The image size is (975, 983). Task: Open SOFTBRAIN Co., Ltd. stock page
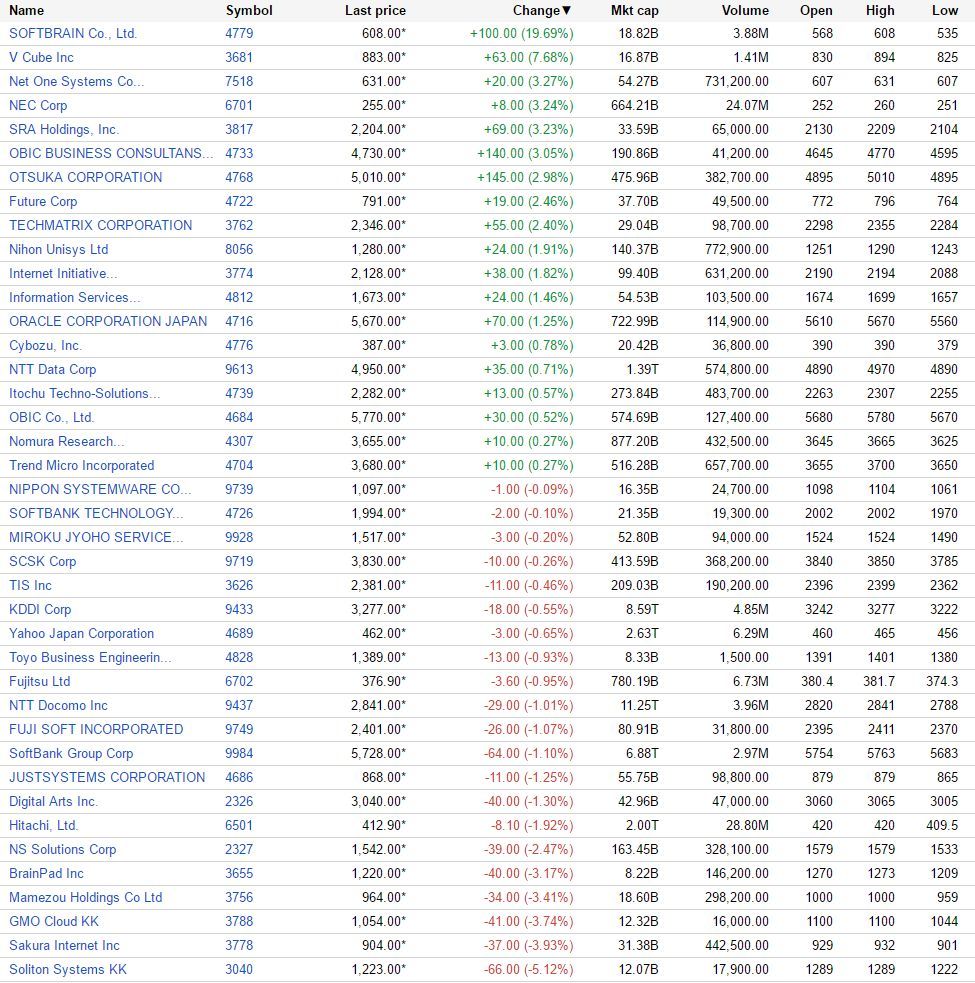[73, 34]
